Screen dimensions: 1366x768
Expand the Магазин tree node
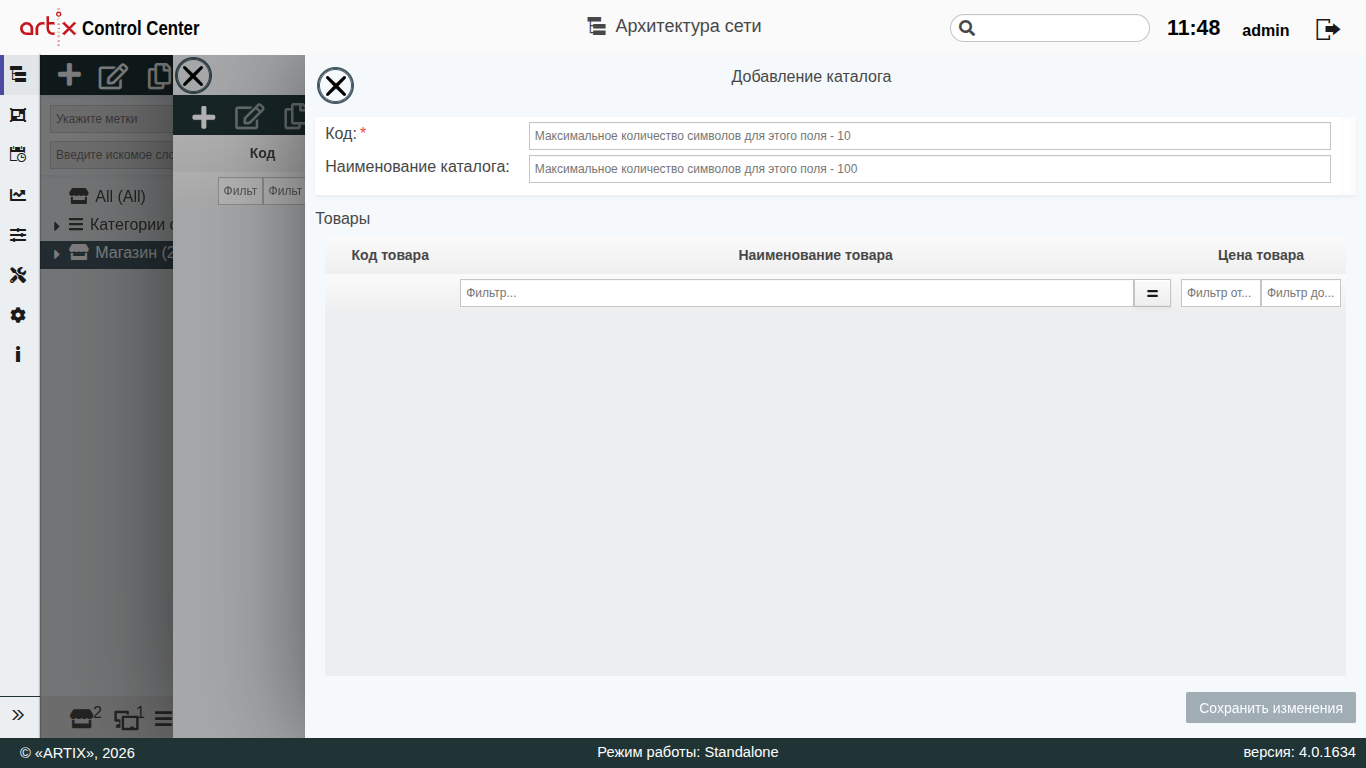(x=57, y=254)
